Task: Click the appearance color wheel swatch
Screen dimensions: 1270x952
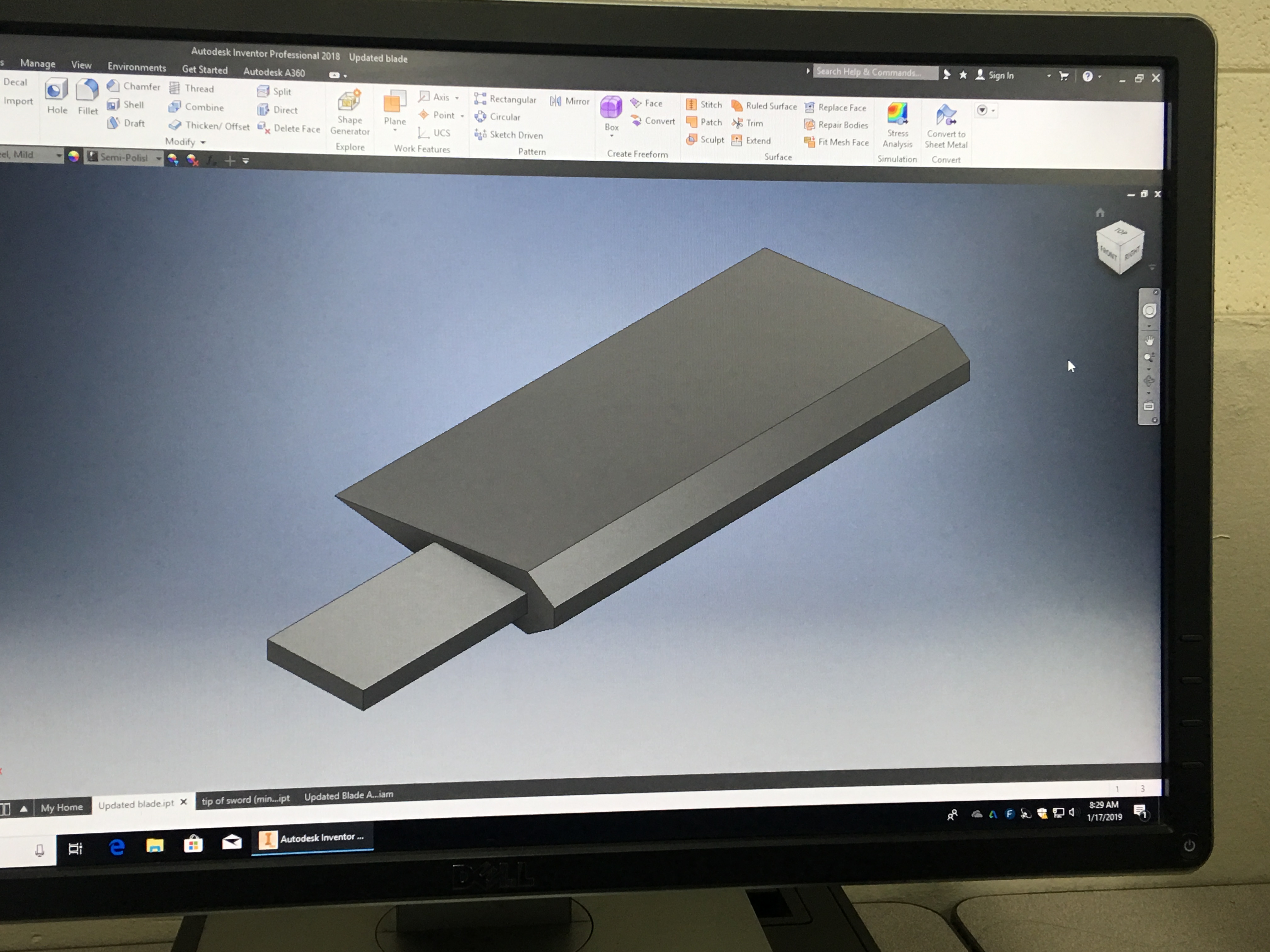Action: click(x=73, y=156)
